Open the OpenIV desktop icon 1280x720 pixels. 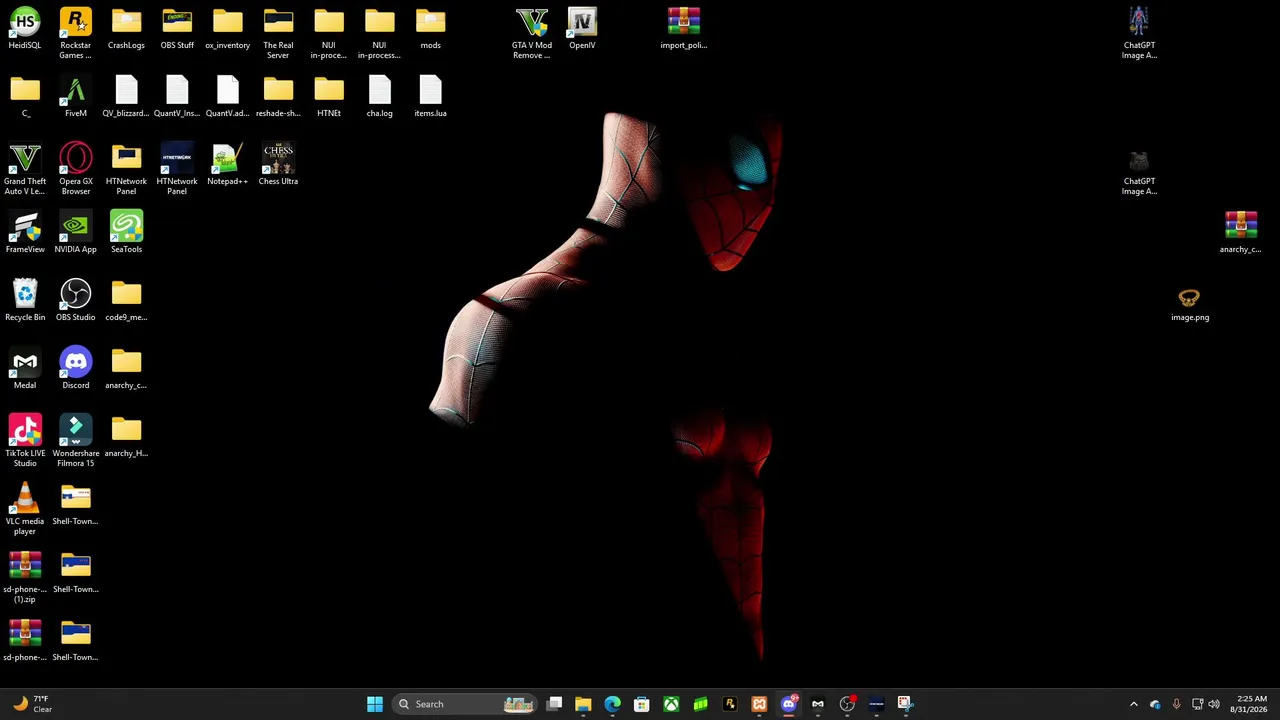582,29
